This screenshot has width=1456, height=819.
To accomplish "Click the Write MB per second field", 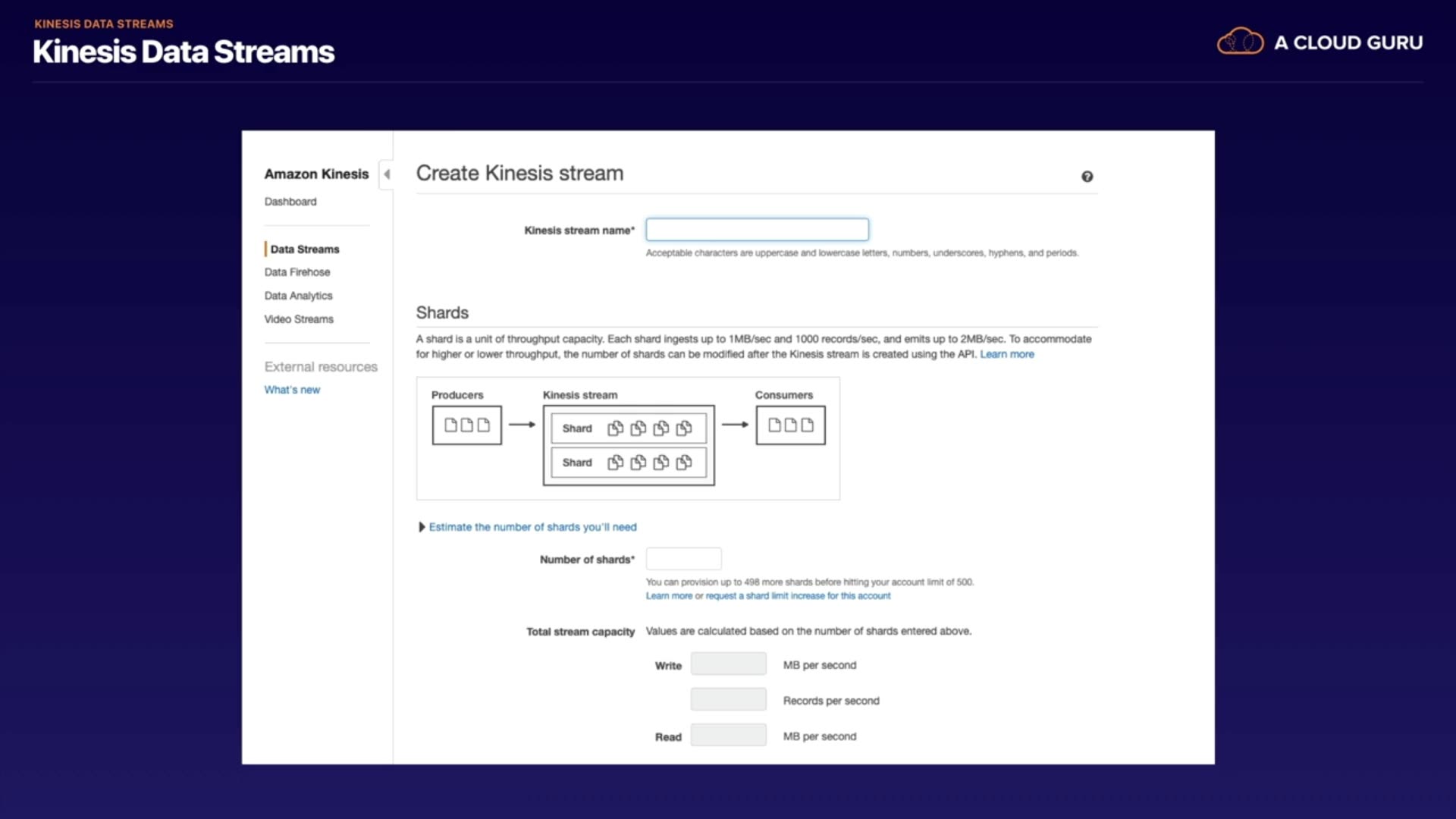I will click(x=728, y=664).
